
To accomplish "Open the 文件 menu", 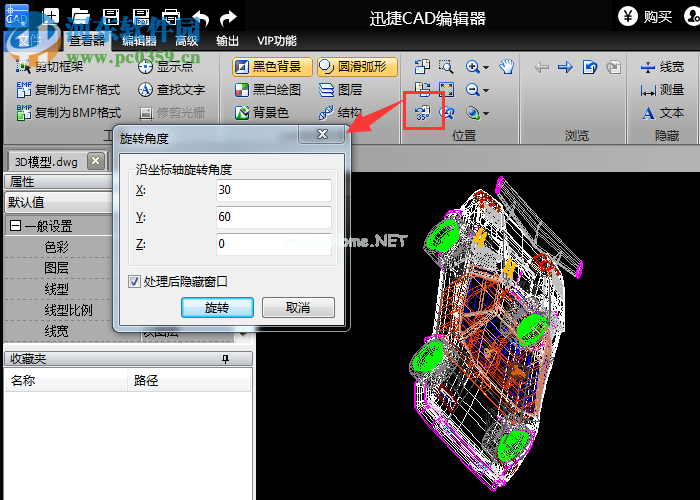I will 29,41.
